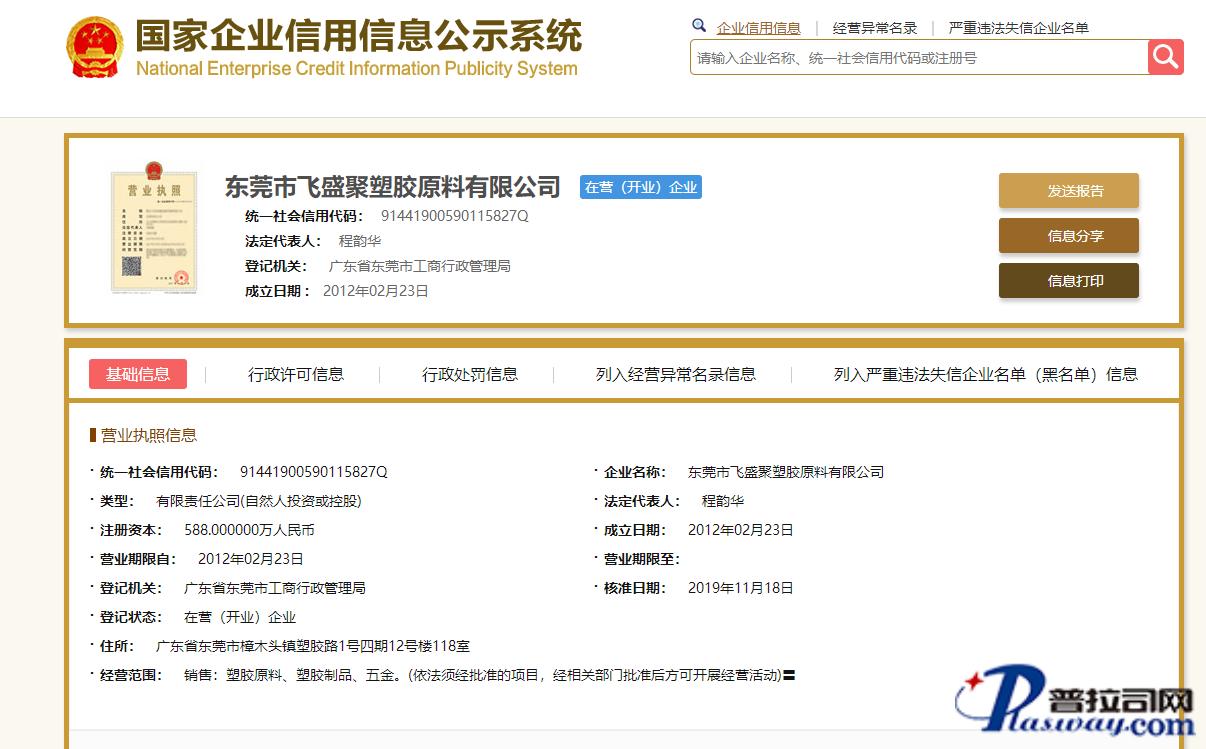This screenshot has width=1206, height=749.
Task: Click the 在营（开业）企业 status badge
Action: [x=641, y=187]
